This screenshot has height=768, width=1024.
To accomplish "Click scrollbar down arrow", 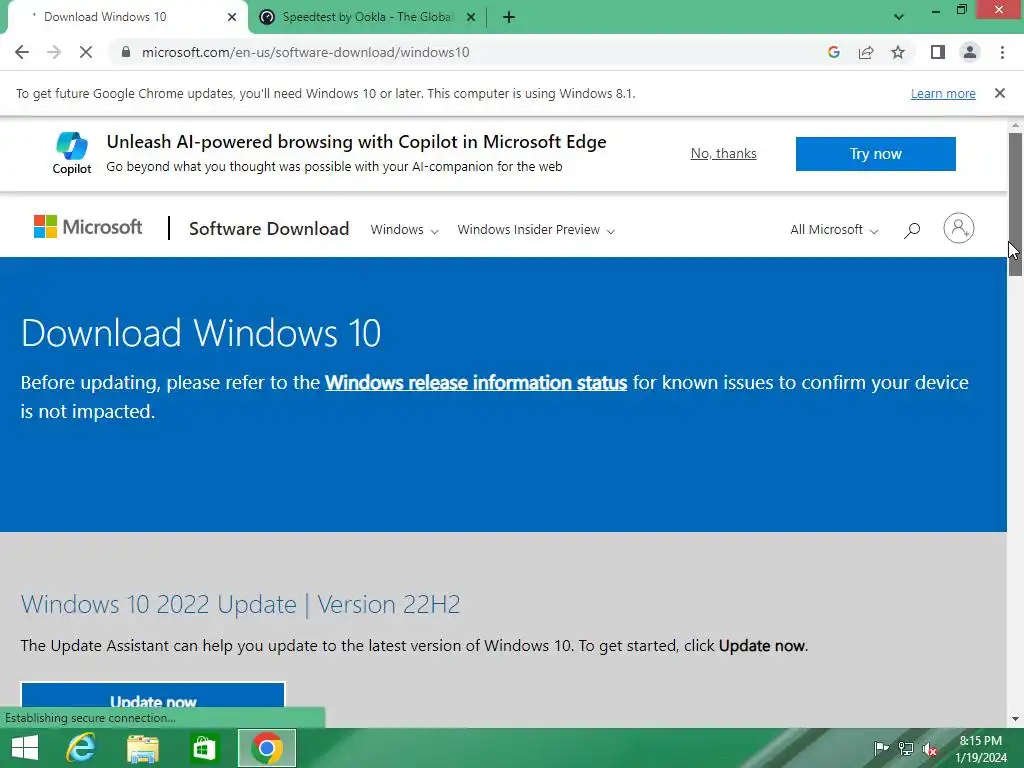I will coord(1015,719).
